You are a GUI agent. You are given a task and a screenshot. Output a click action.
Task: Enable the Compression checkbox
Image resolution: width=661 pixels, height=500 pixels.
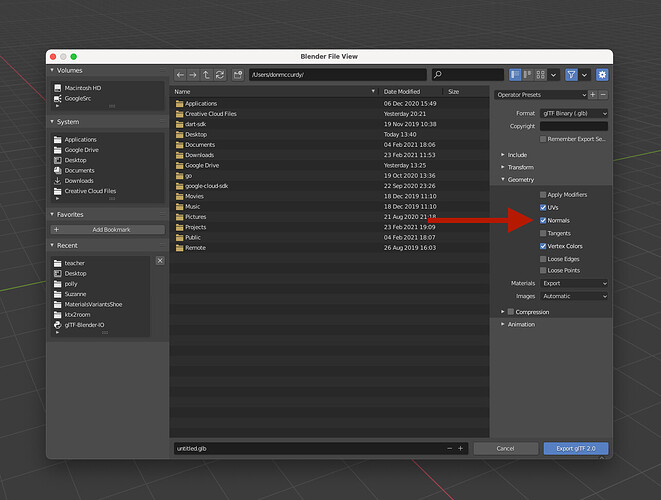click(x=511, y=312)
